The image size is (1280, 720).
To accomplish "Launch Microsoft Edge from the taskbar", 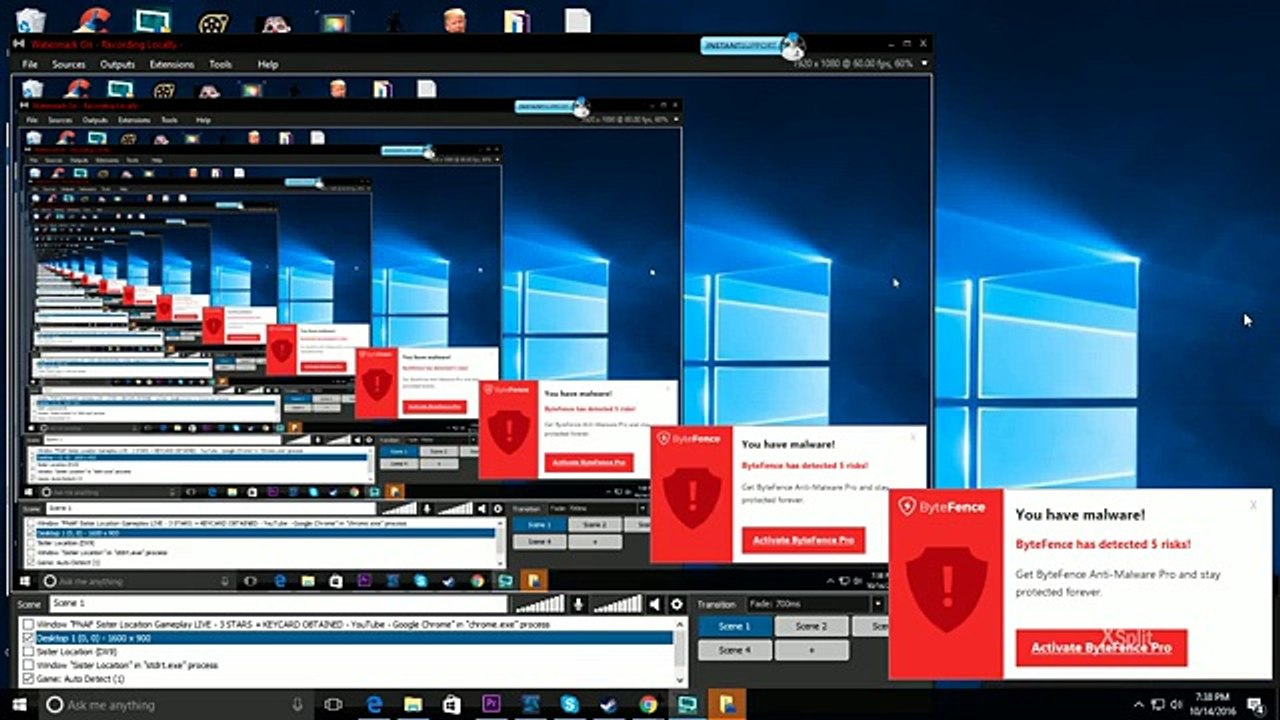I will click(374, 705).
